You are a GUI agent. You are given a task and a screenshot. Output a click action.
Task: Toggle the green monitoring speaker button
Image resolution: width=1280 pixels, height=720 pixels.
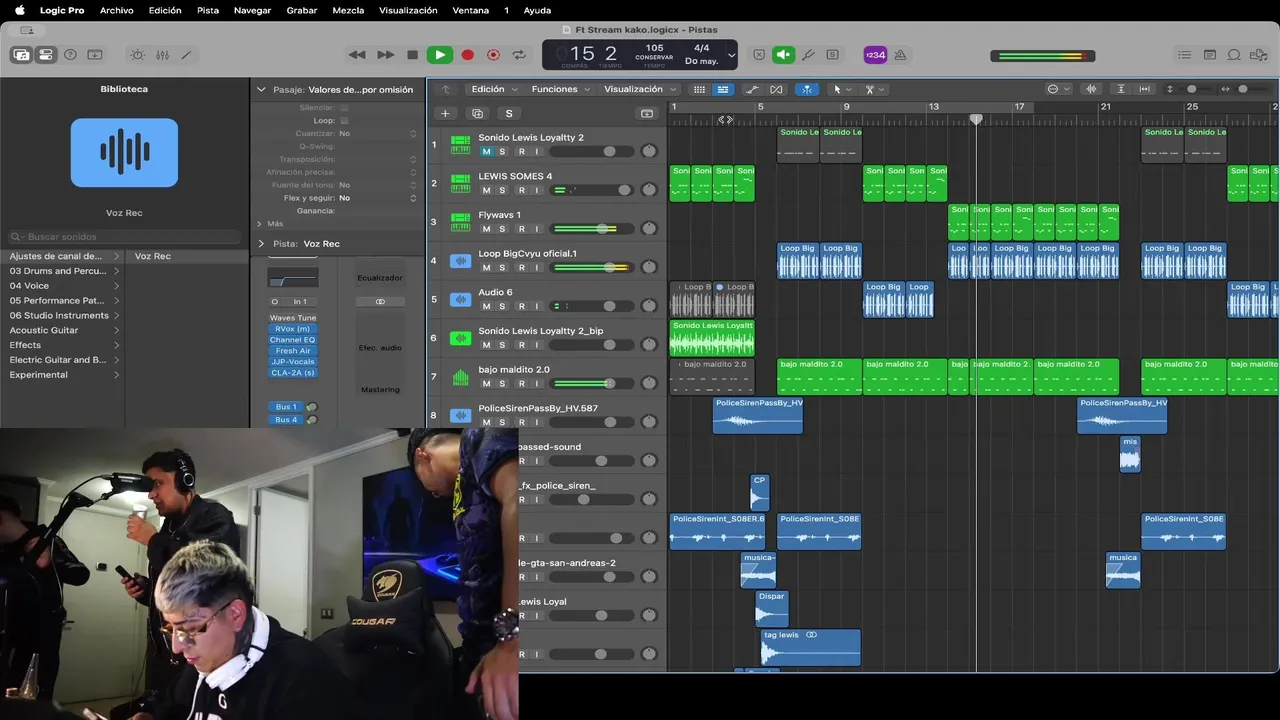pos(784,55)
